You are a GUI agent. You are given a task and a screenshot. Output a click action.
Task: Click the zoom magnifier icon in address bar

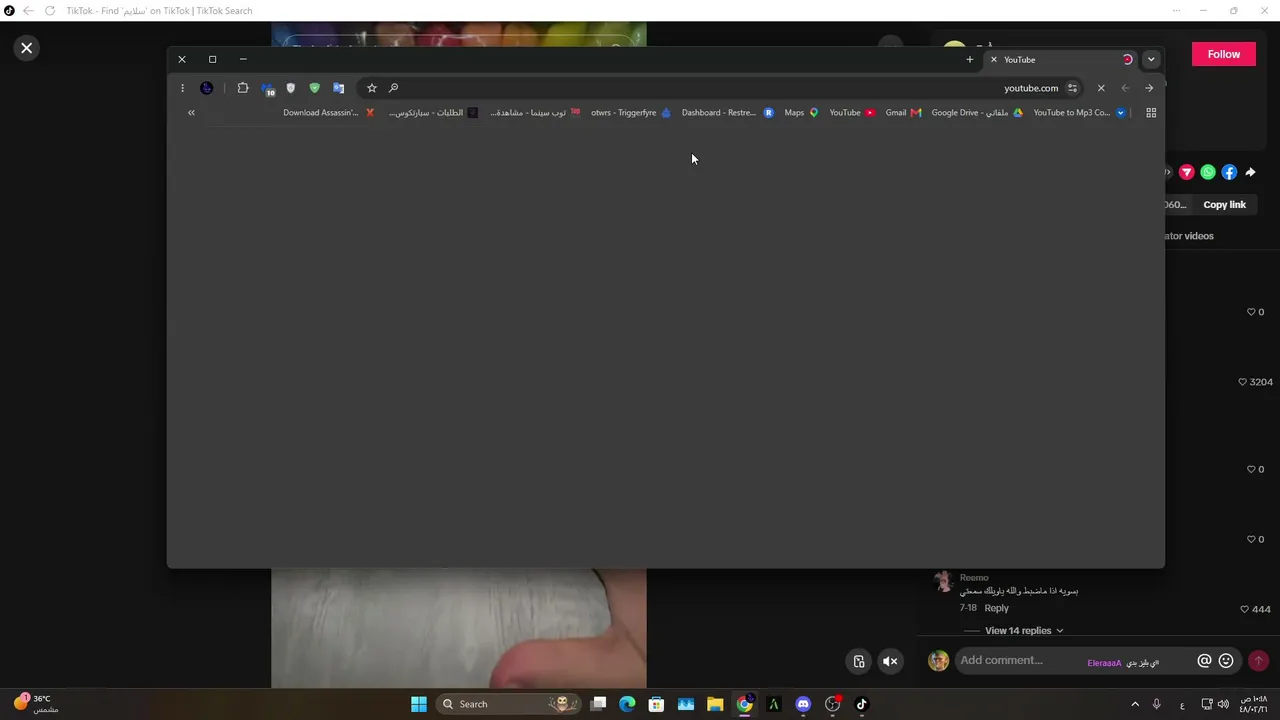point(393,88)
